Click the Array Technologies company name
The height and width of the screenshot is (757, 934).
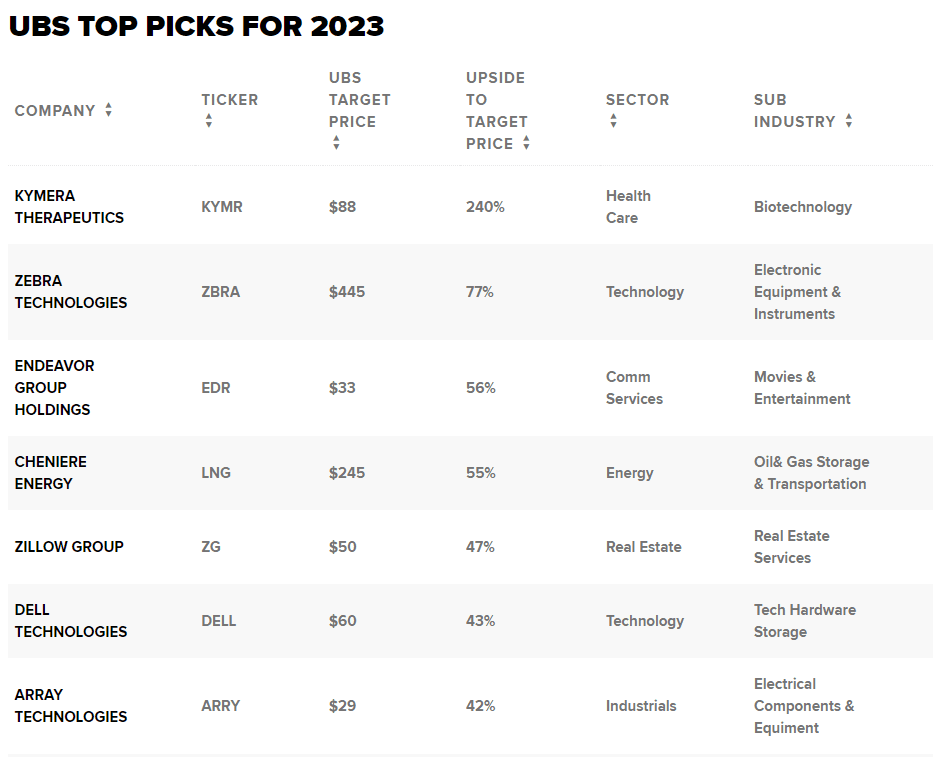(71, 706)
